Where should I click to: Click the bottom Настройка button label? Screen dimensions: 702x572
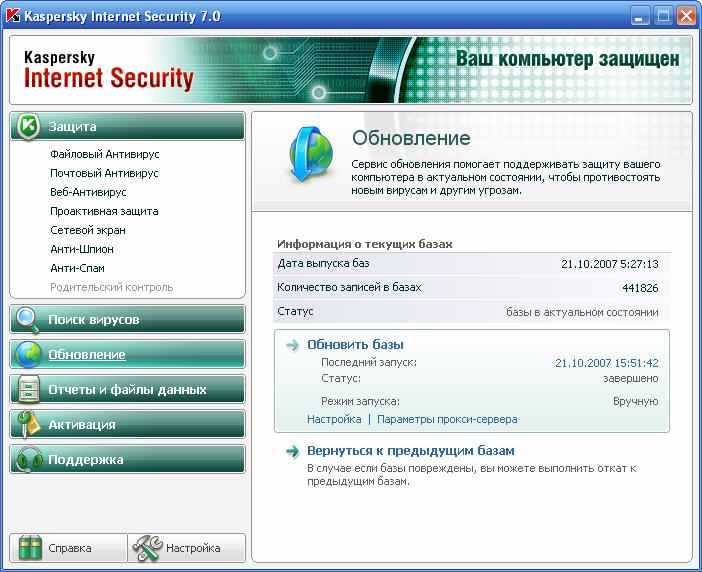193,548
